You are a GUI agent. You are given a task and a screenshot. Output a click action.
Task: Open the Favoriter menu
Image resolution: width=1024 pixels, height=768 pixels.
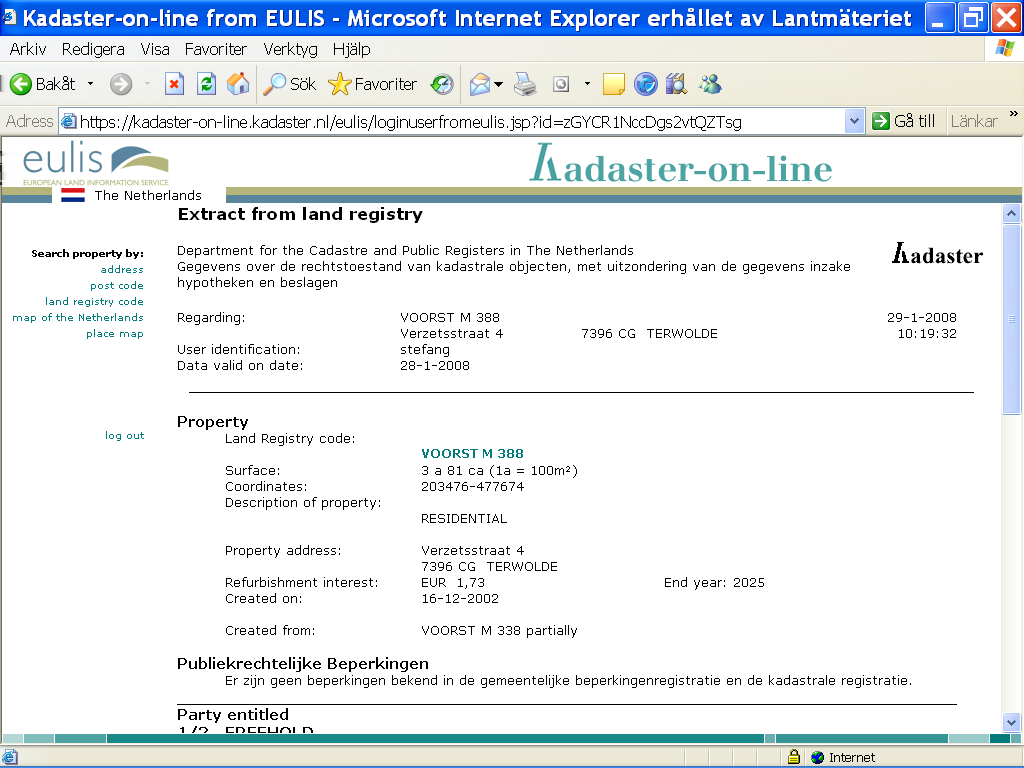tap(216, 49)
